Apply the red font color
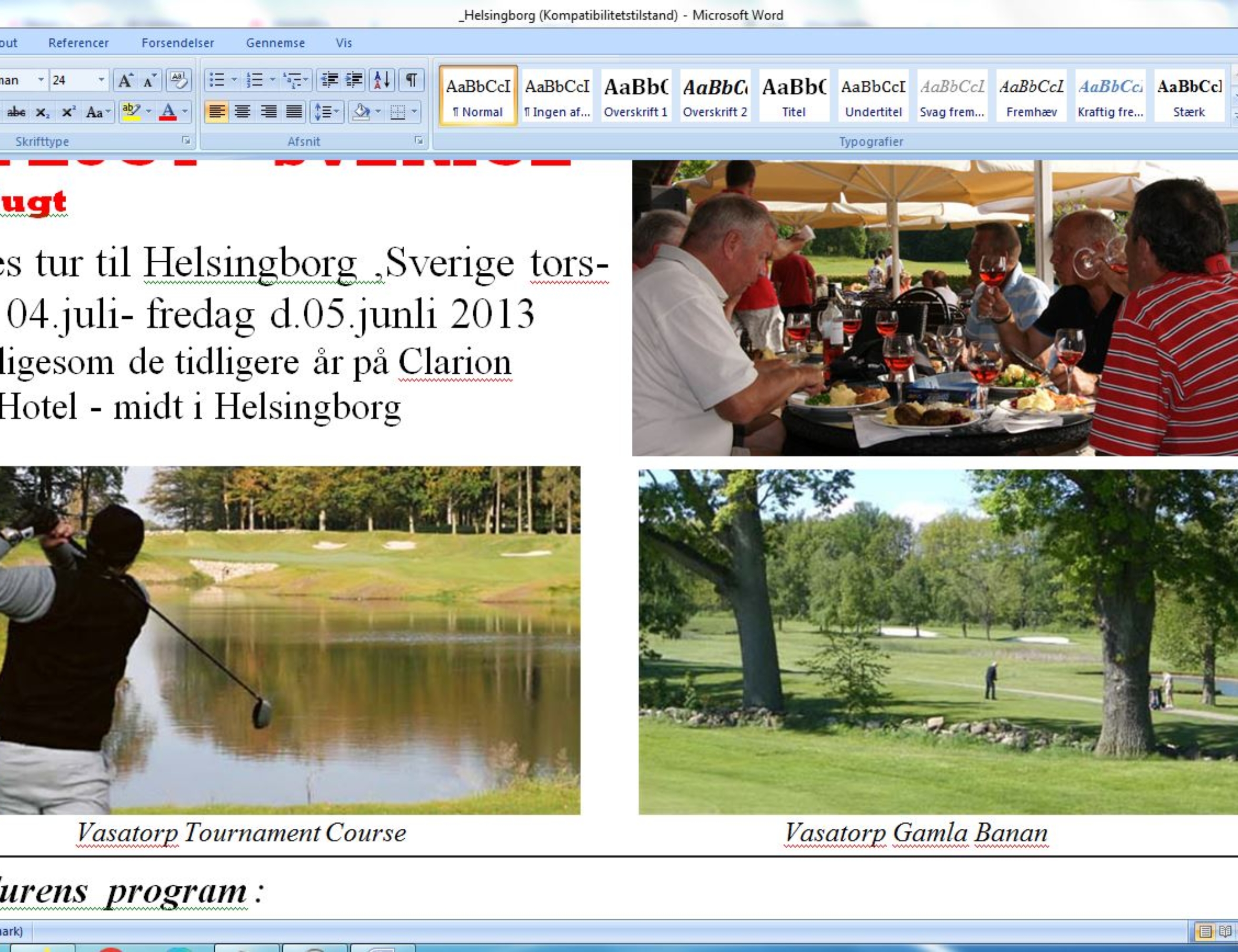 [168, 112]
